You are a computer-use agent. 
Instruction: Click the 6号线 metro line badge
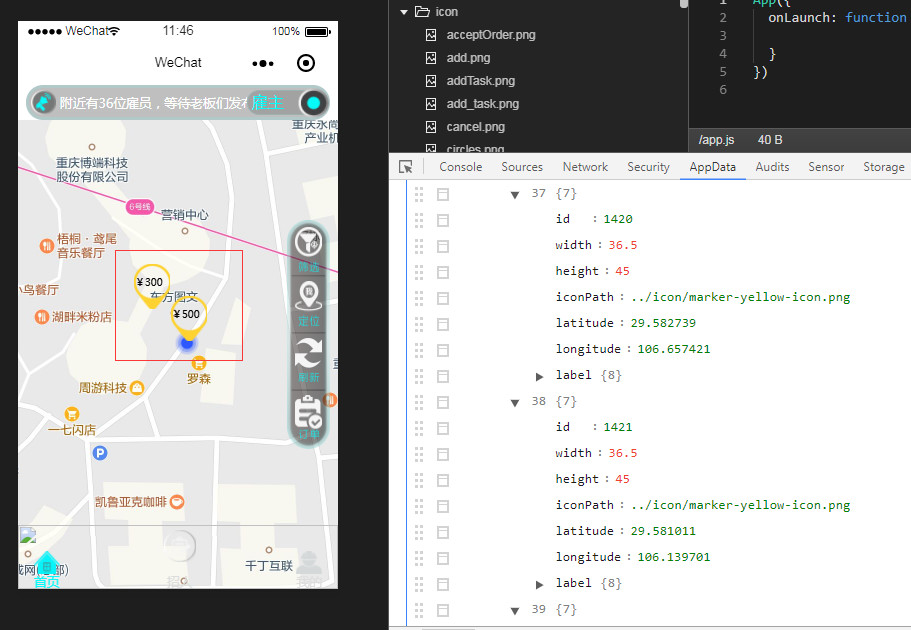click(x=139, y=206)
